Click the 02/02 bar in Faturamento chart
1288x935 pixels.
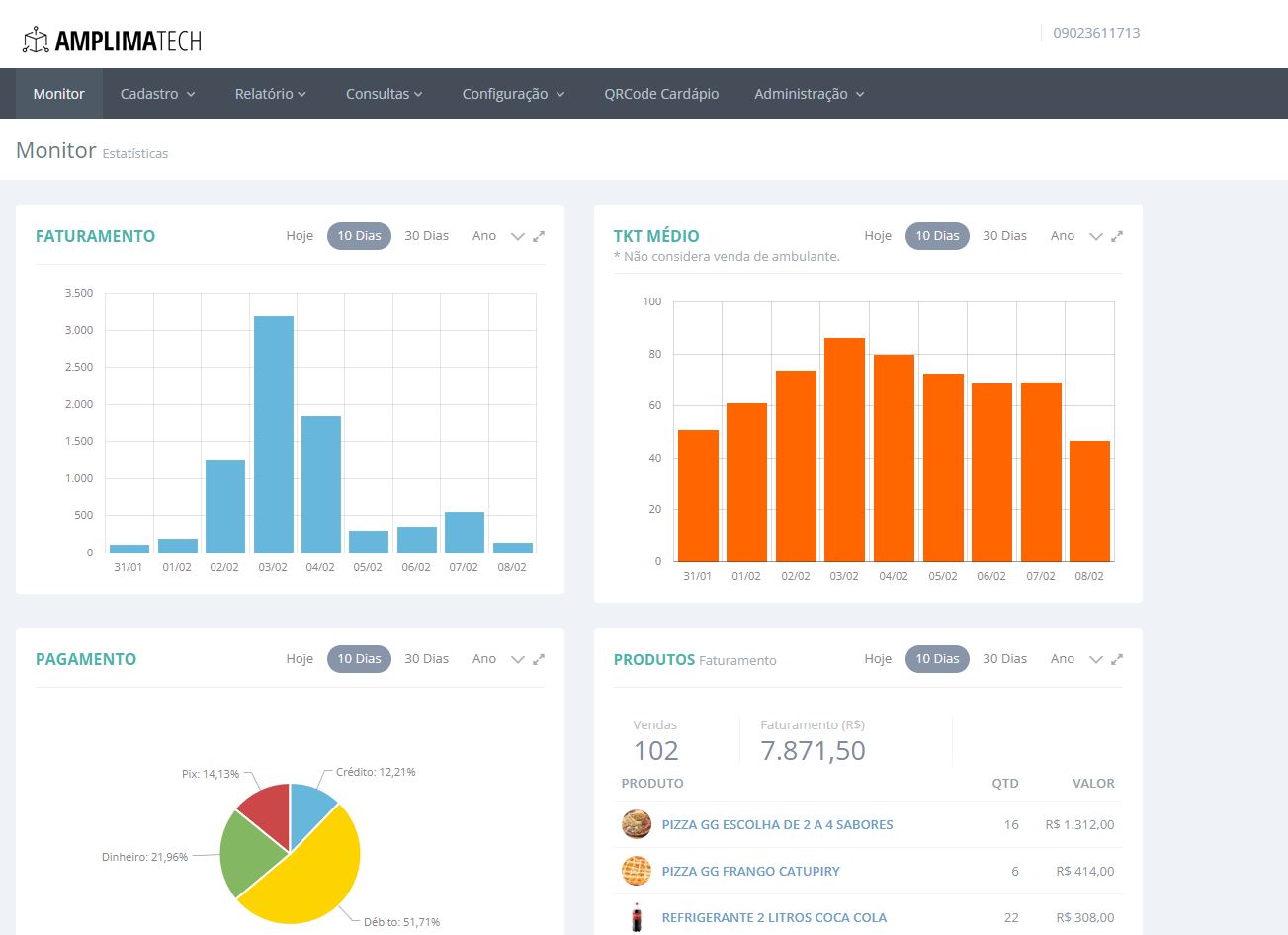pos(225,506)
